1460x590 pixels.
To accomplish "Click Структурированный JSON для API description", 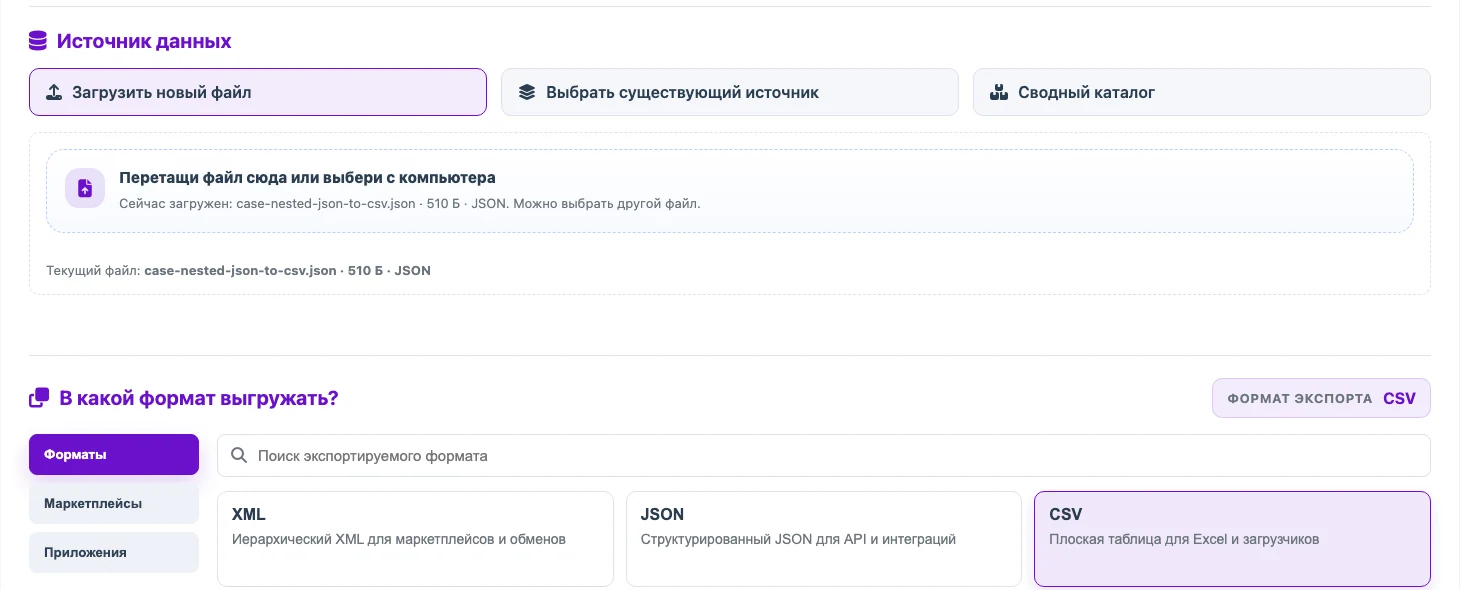I will coord(798,539).
